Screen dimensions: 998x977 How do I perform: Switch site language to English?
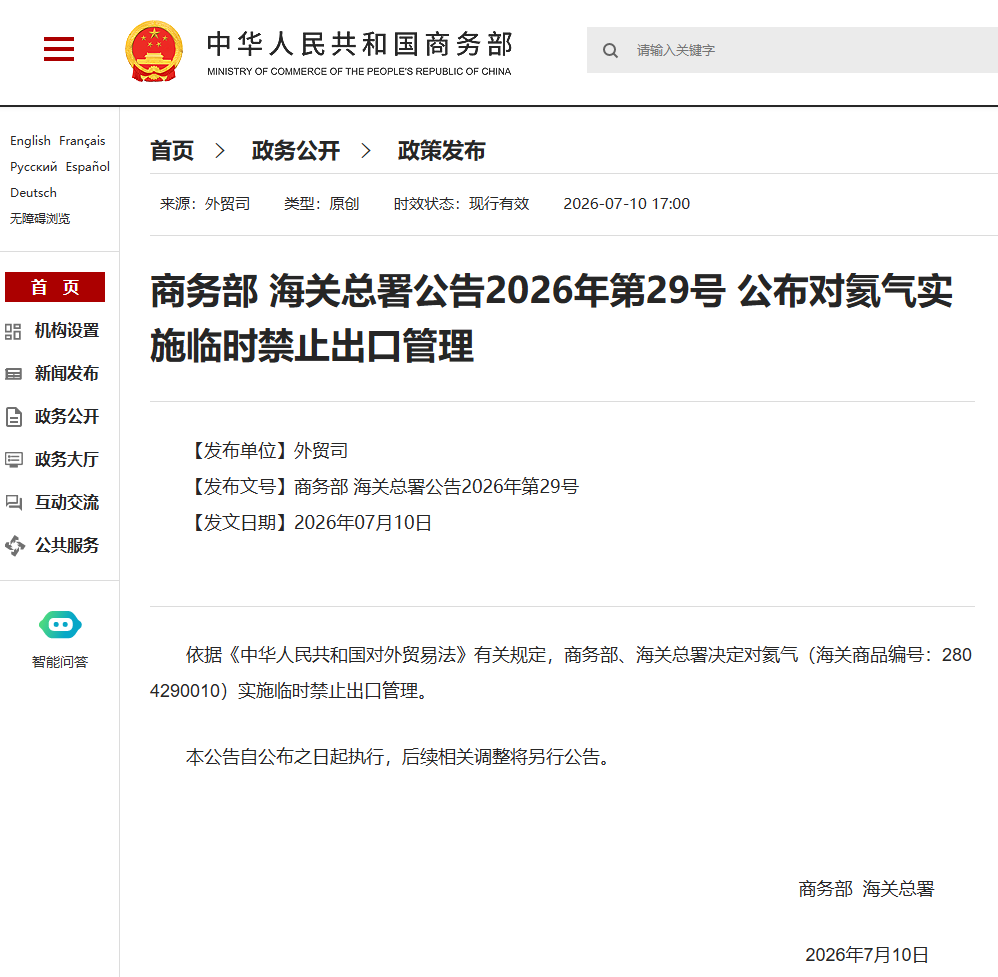point(31,141)
